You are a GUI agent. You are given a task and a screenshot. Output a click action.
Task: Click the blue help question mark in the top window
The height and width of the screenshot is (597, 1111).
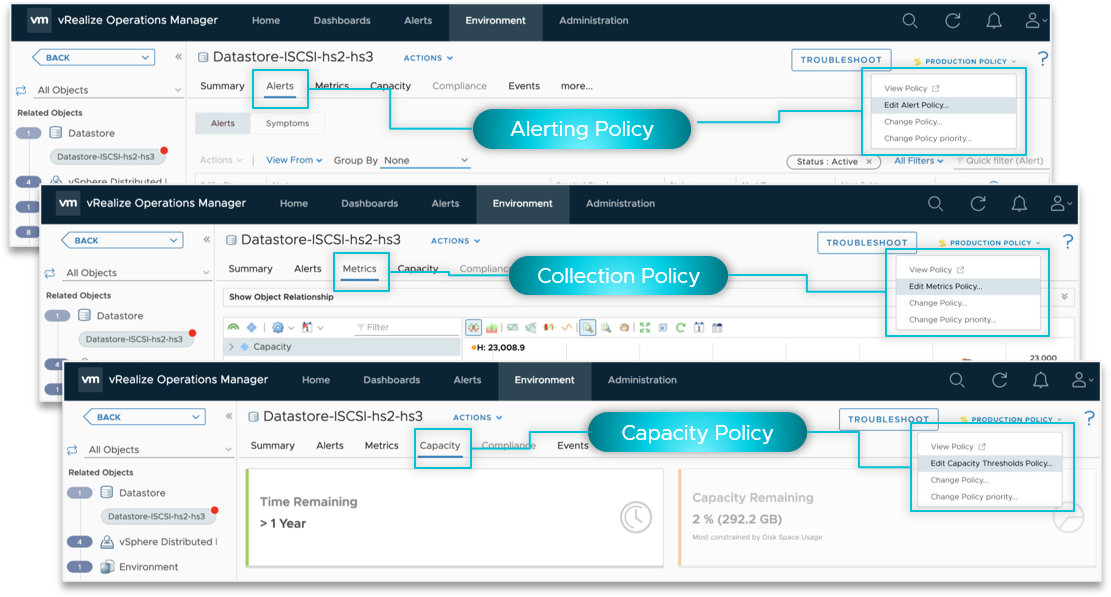pos(1043,60)
